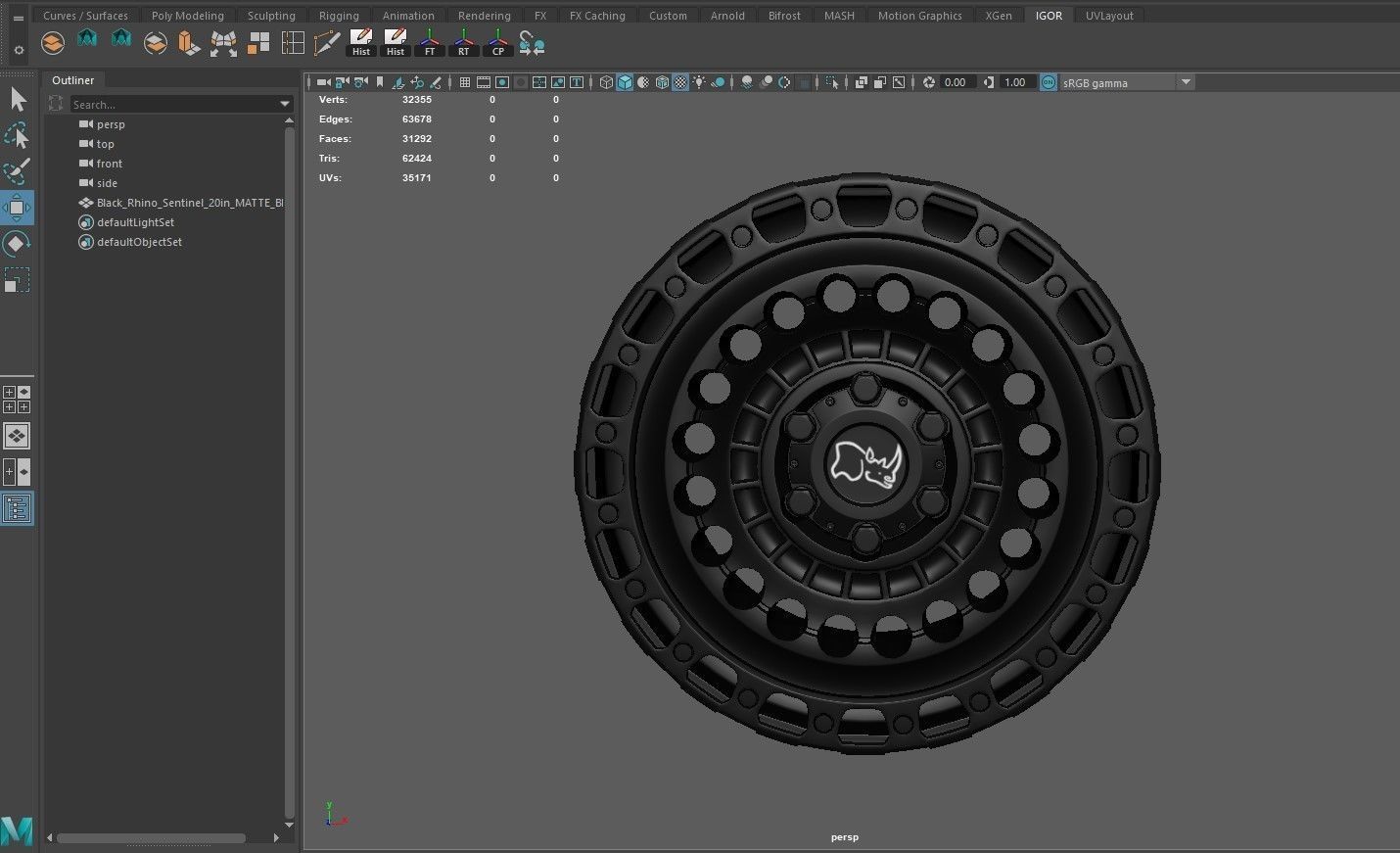Toggle the Outliner layout button
This screenshot has width=1400, height=853.
point(17,508)
